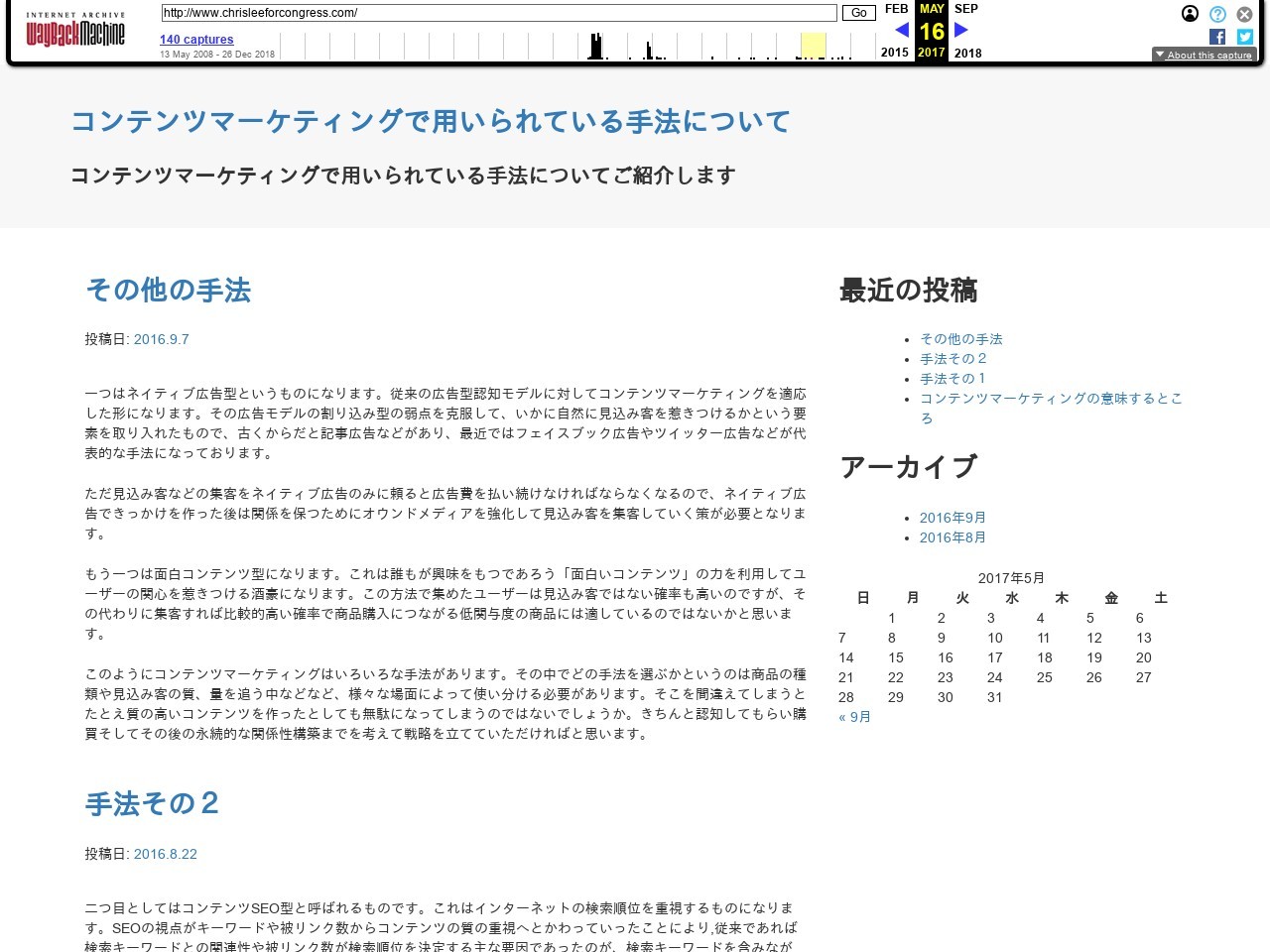Click the Go button next to URL
The image size is (1270, 952).
(x=858, y=13)
